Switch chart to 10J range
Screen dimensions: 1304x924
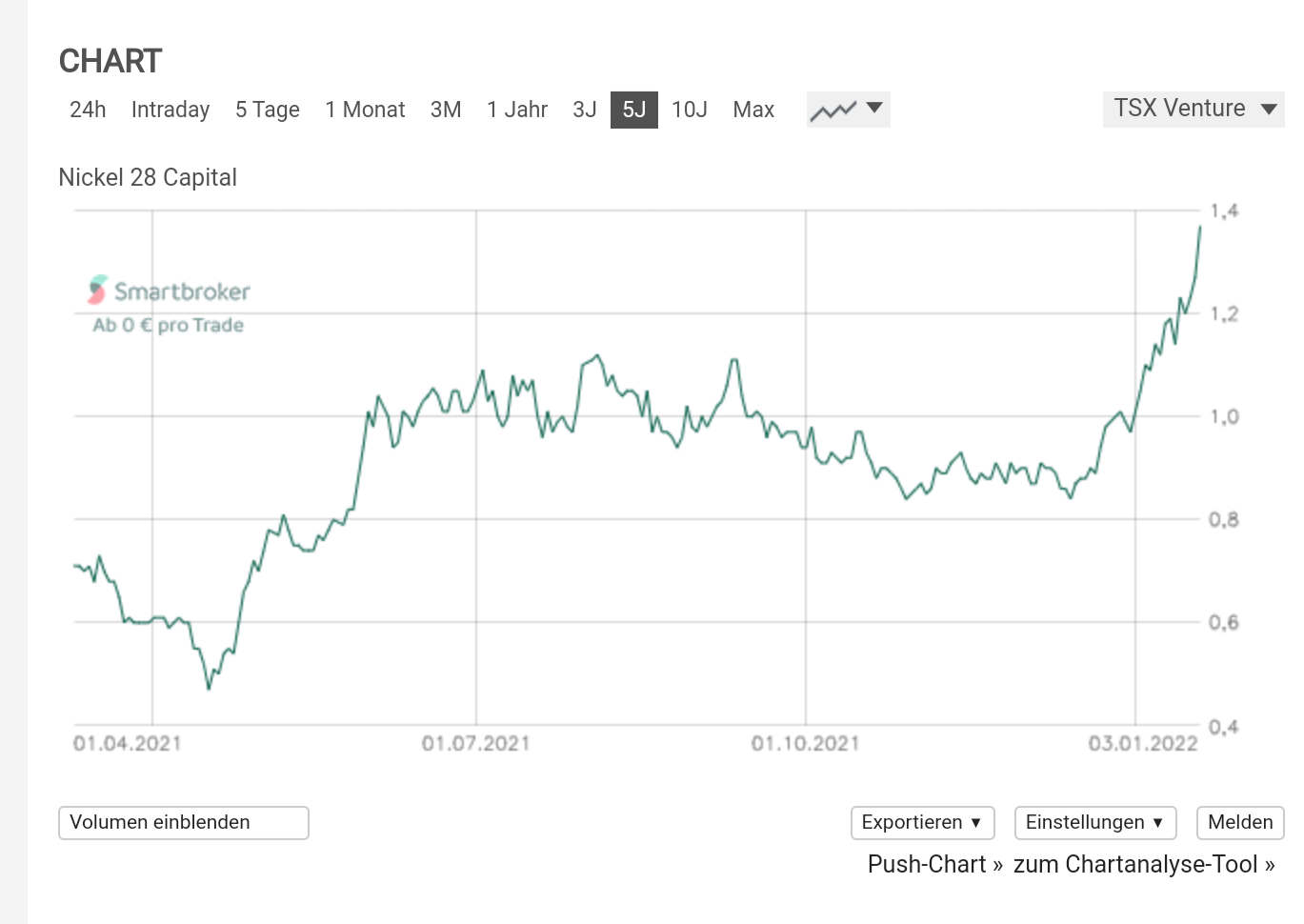click(690, 110)
